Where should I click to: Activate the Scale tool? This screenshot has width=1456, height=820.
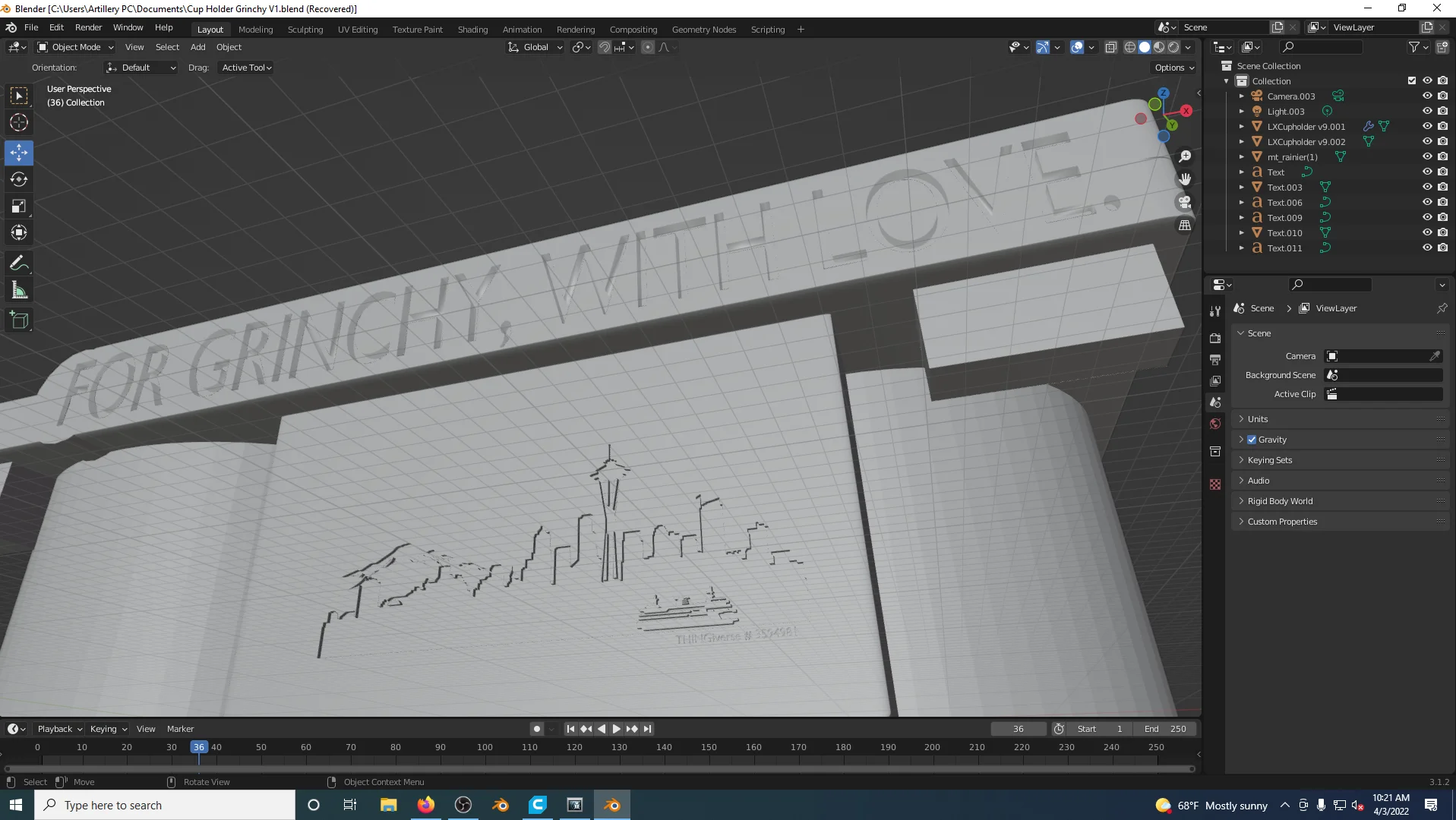(19, 206)
